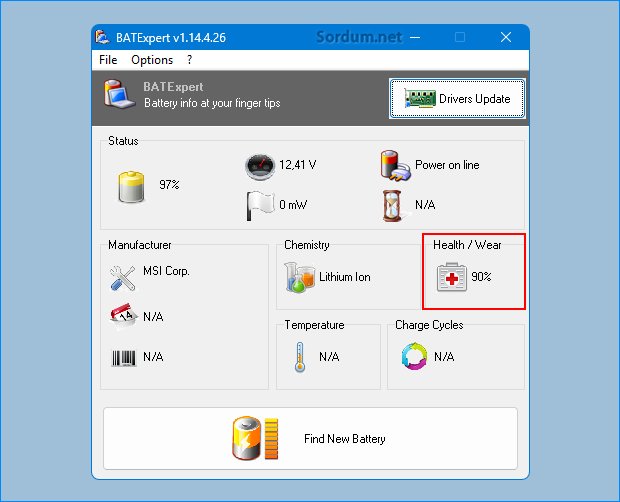620x502 pixels.
Task: Click the N/A beside the barcode icon
Action: [153, 357]
